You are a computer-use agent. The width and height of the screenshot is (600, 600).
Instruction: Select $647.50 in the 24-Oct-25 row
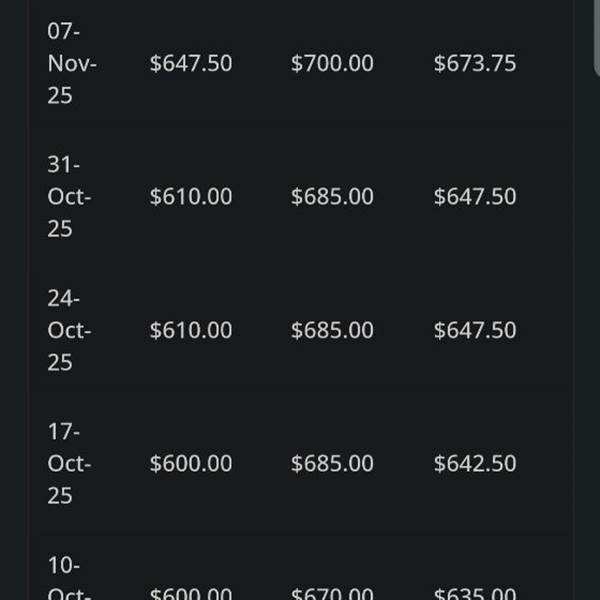coord(475,330)
